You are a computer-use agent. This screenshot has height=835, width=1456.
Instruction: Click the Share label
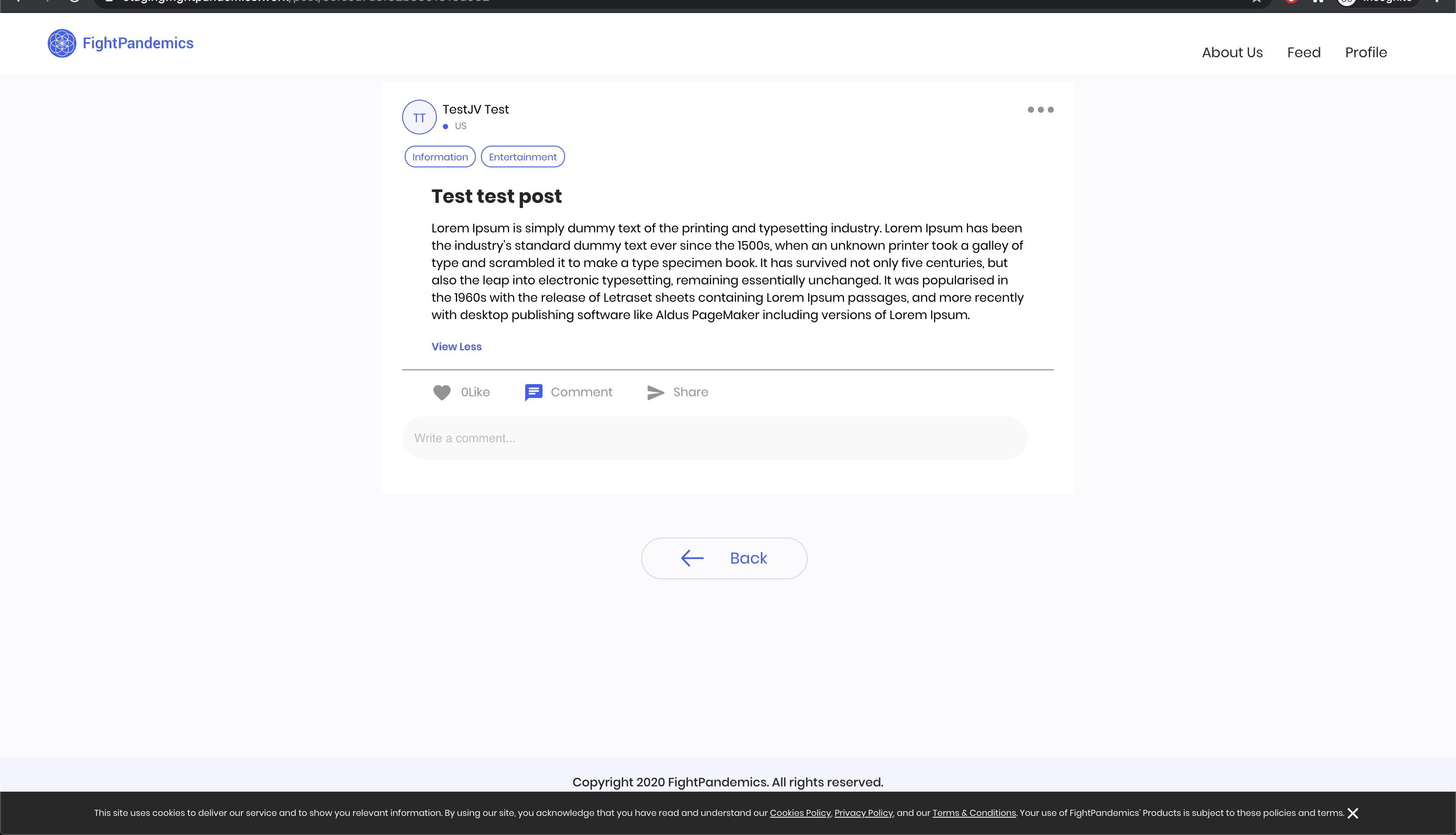click(691, 392)
